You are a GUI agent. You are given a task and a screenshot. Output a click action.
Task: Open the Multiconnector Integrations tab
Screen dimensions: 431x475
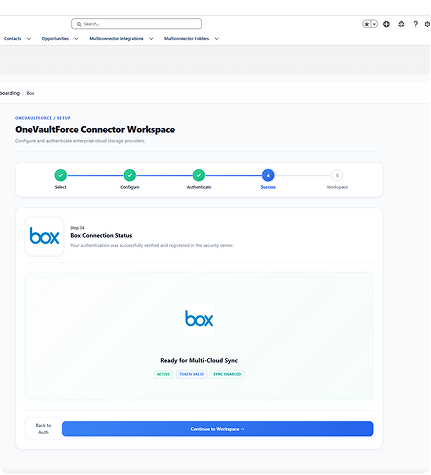coord(116,39)
